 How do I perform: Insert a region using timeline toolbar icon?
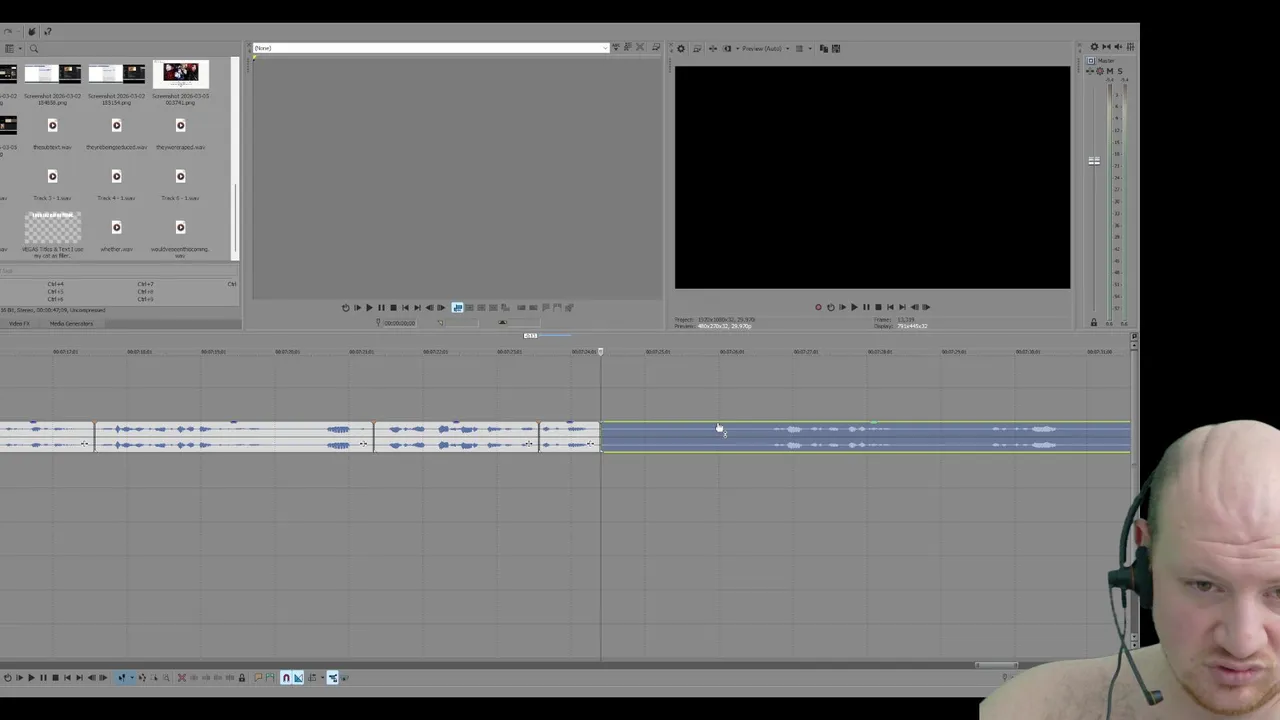click(270, 677)
